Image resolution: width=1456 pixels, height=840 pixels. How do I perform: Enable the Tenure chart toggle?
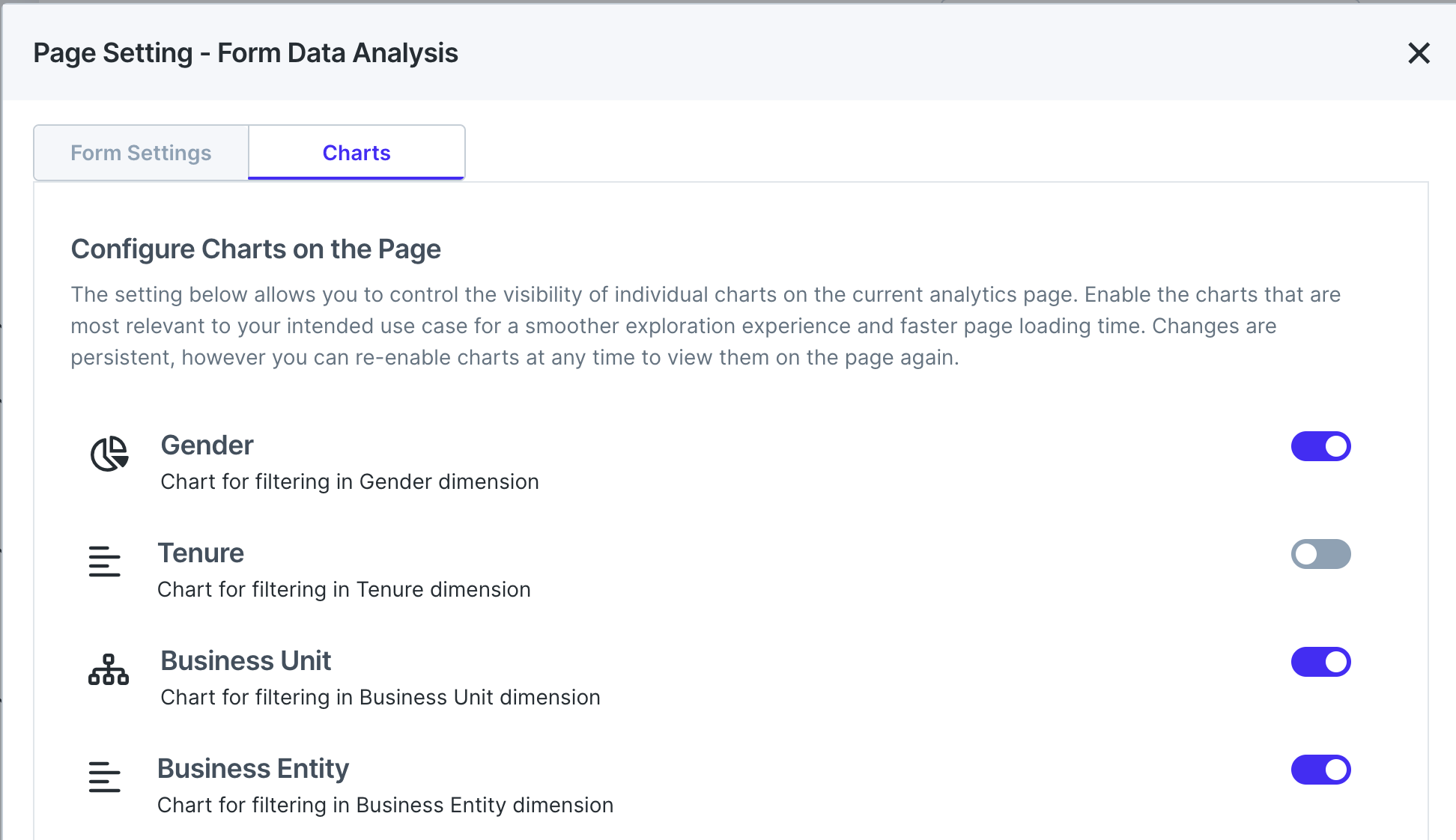click(1320, 554)
